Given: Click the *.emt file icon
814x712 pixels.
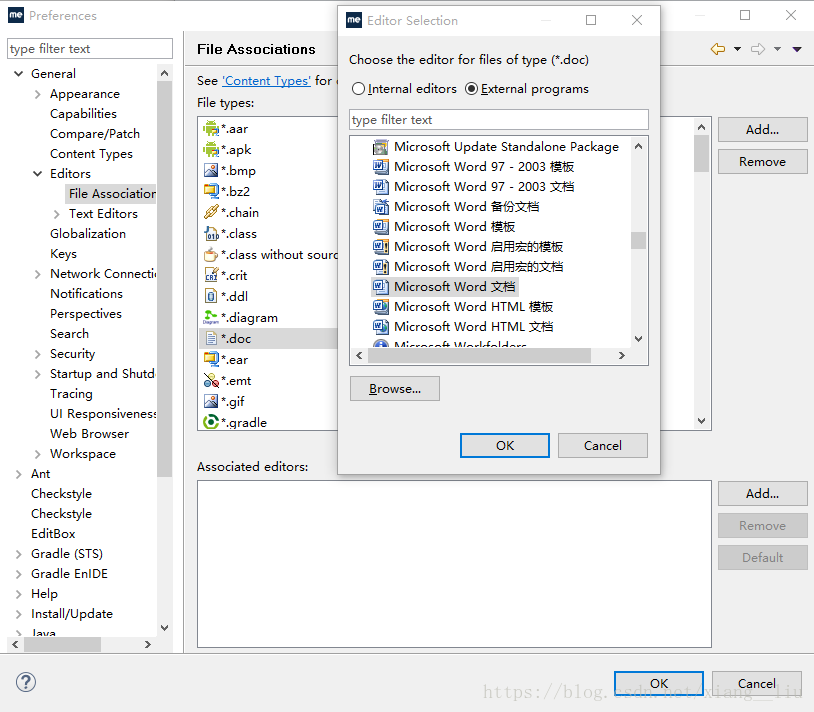Looking at the screenshot, I should [x=211, y=380].
